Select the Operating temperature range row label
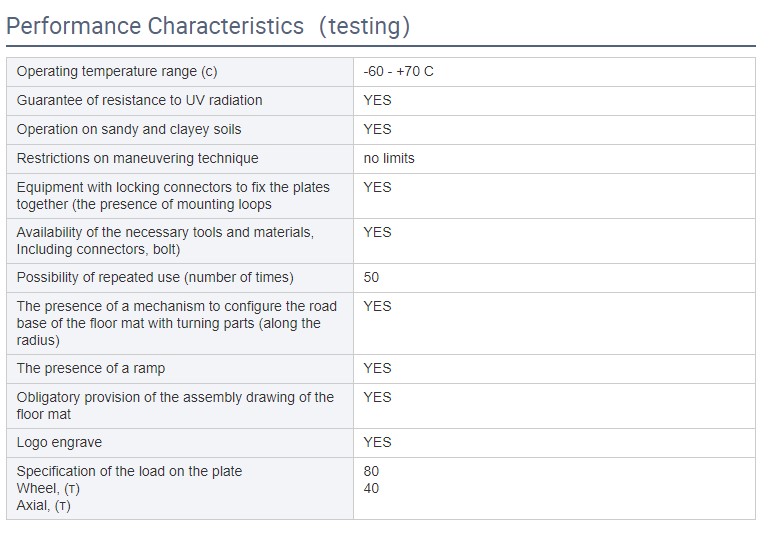 pyautogui.click(x=117, y=72)
